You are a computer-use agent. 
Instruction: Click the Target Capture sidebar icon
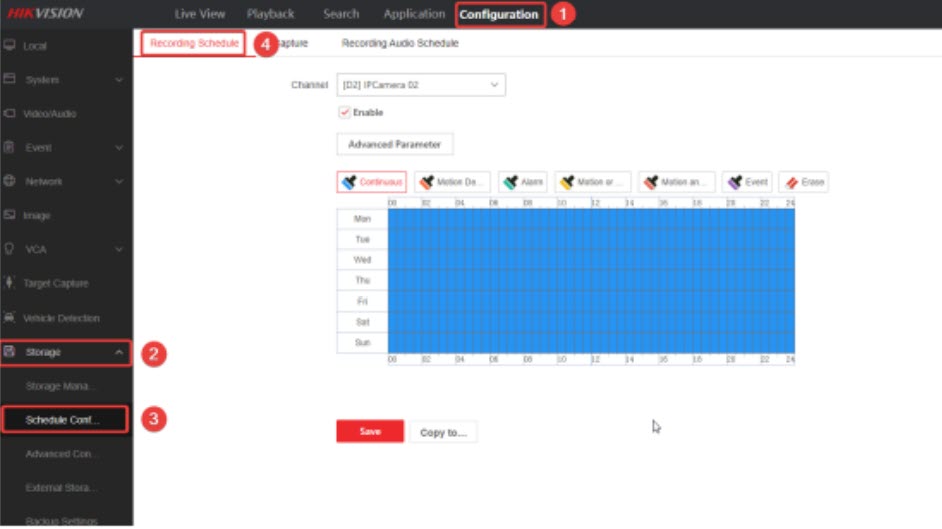point(10,284)
